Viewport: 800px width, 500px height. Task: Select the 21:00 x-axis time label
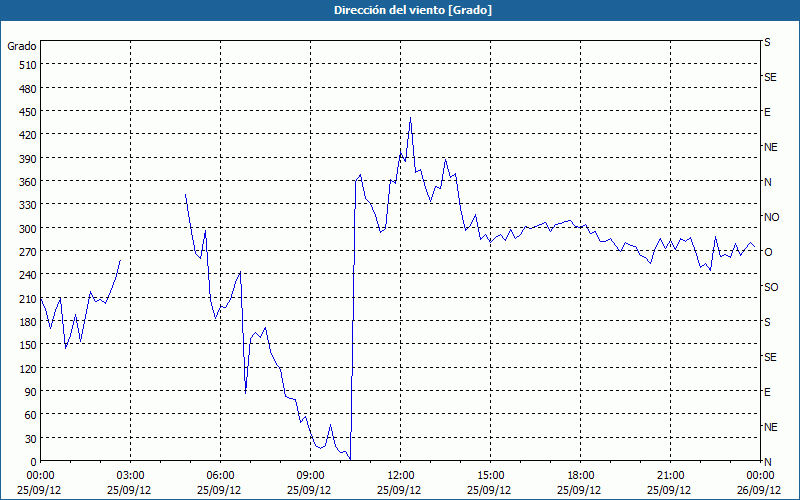pyautogui.click(x=670, y=476)
